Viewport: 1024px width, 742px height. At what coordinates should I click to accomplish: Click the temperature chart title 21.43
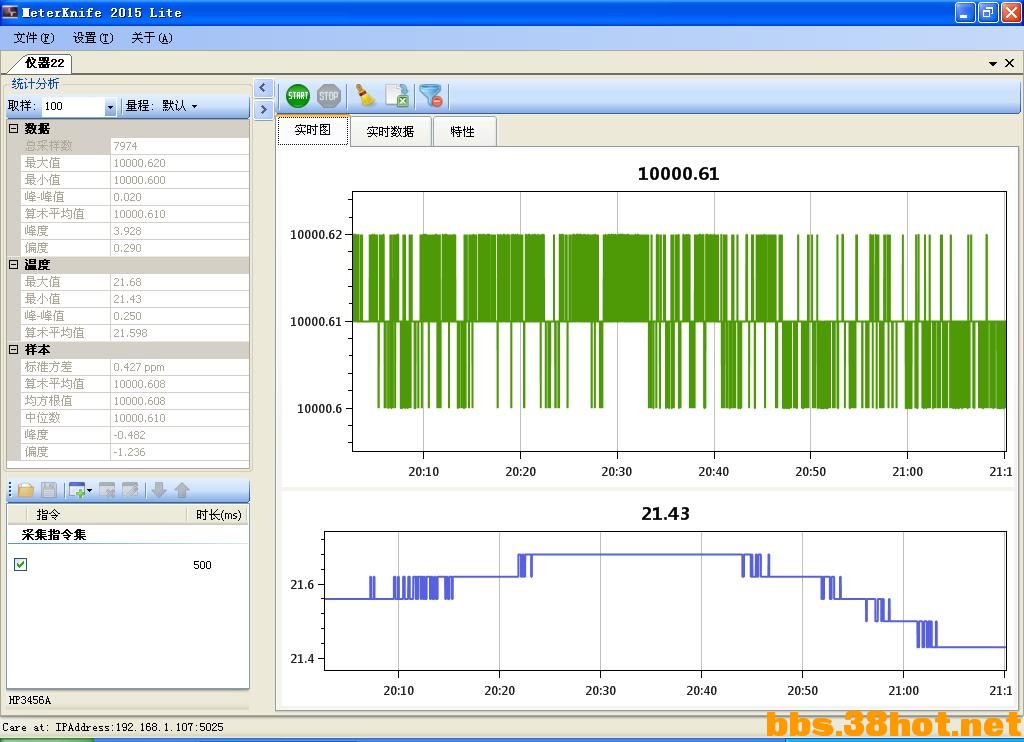(665, 513)
